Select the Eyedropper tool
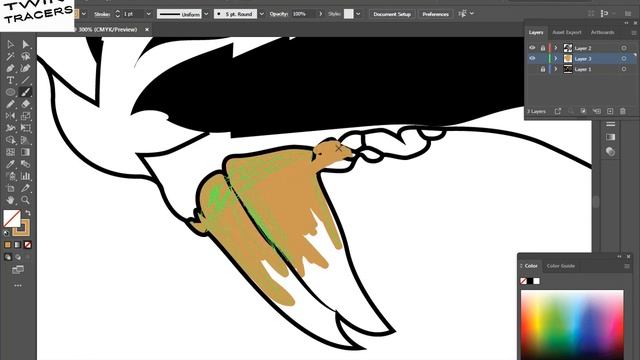 pos(11,164)
